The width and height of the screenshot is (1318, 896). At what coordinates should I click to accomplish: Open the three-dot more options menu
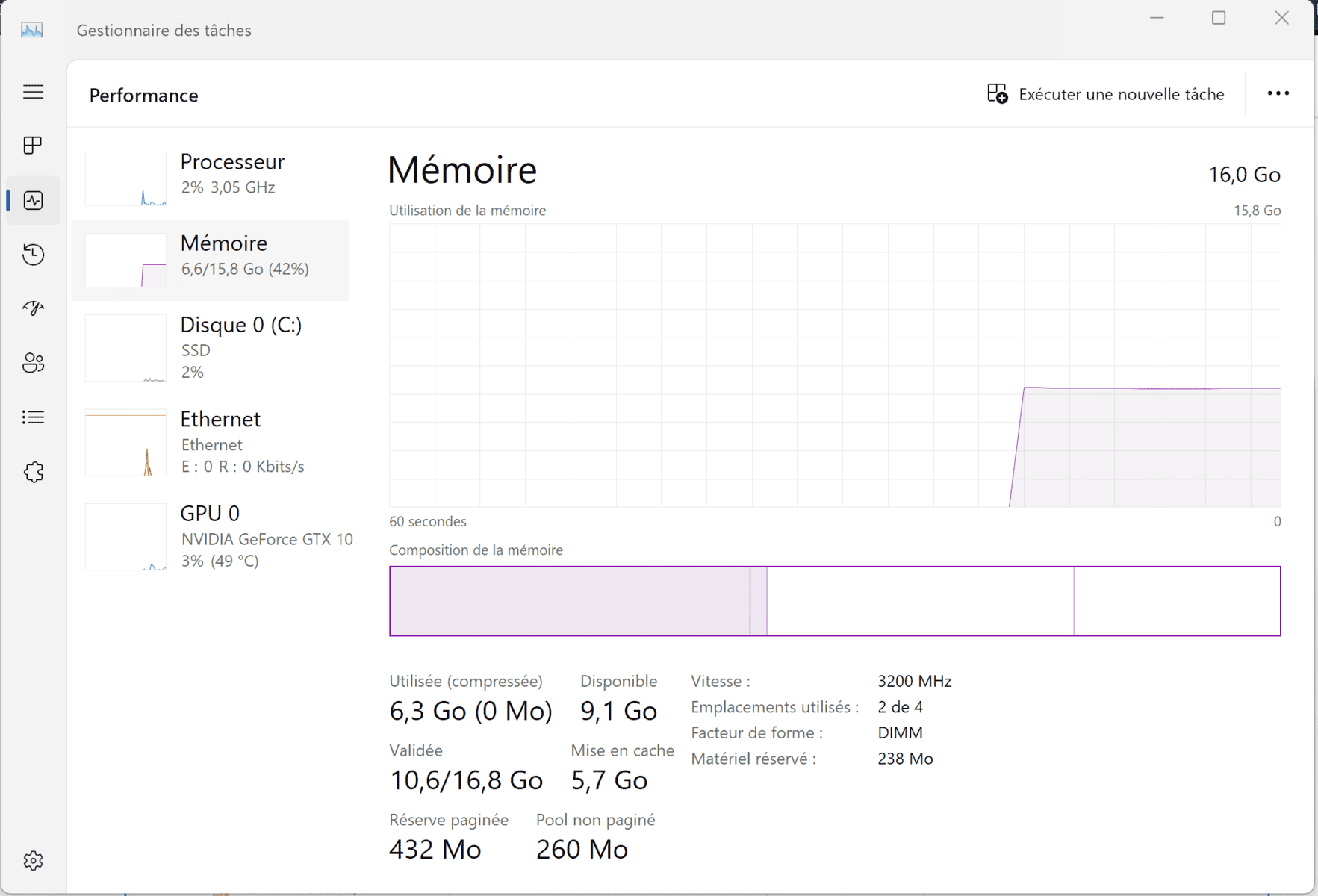pos(1278,93)
